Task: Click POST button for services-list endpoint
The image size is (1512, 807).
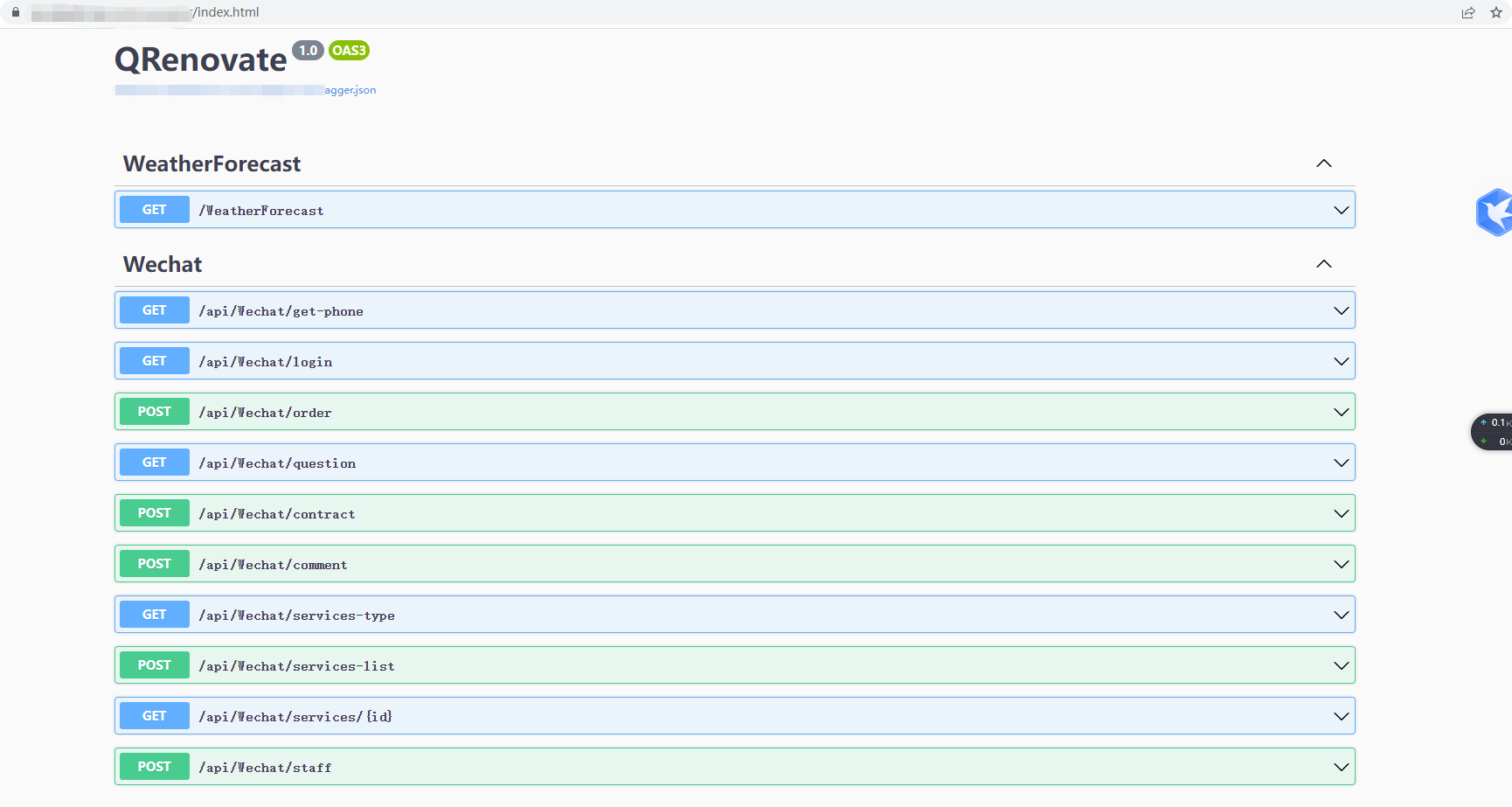Action: pyautogui.click(x=155, y=665)
